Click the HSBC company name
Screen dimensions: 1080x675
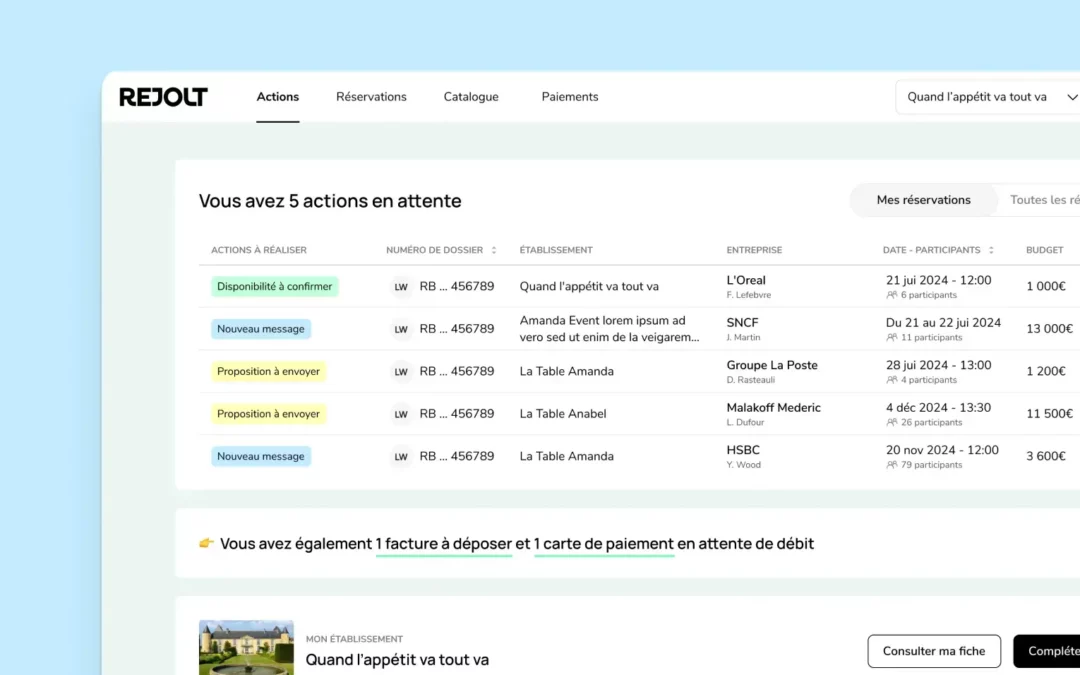click(743, 450)
